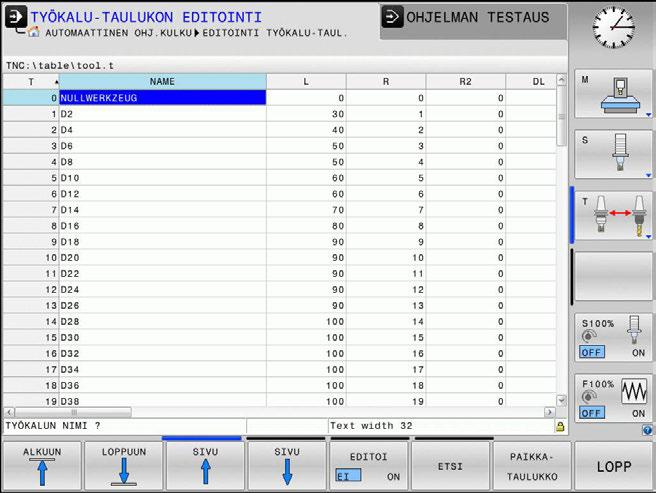Switch F100% to OFF
The image size is (656, 493).
tap(592, 413)
